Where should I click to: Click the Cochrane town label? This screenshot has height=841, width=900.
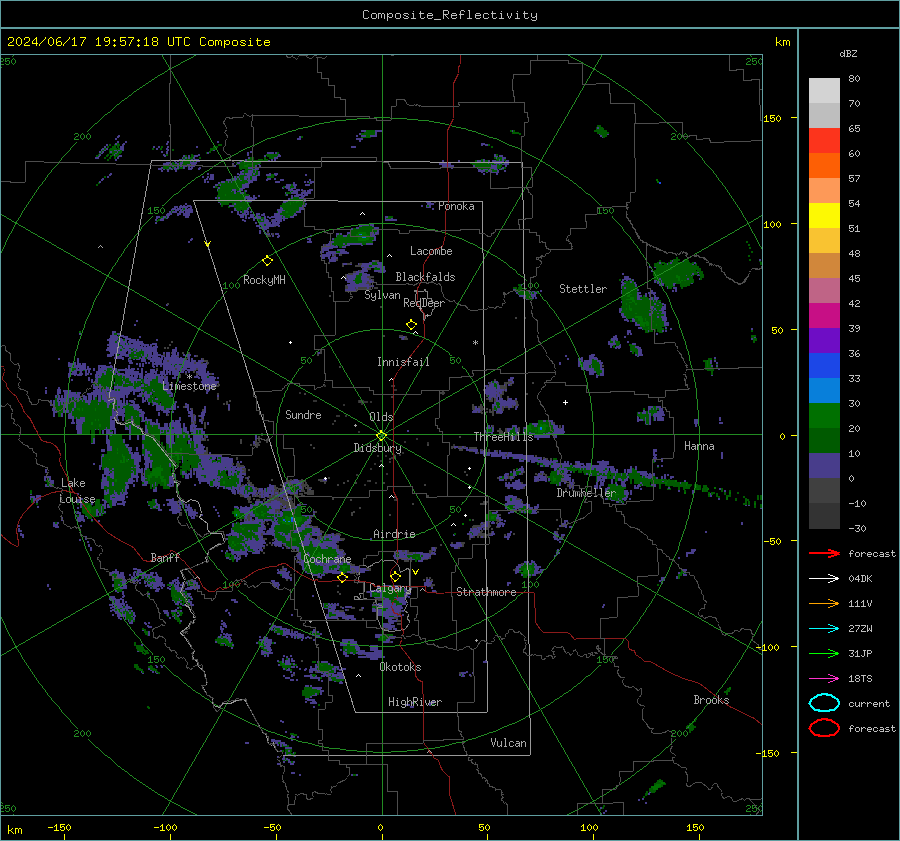pyautogui.click(x=327, y=559)
